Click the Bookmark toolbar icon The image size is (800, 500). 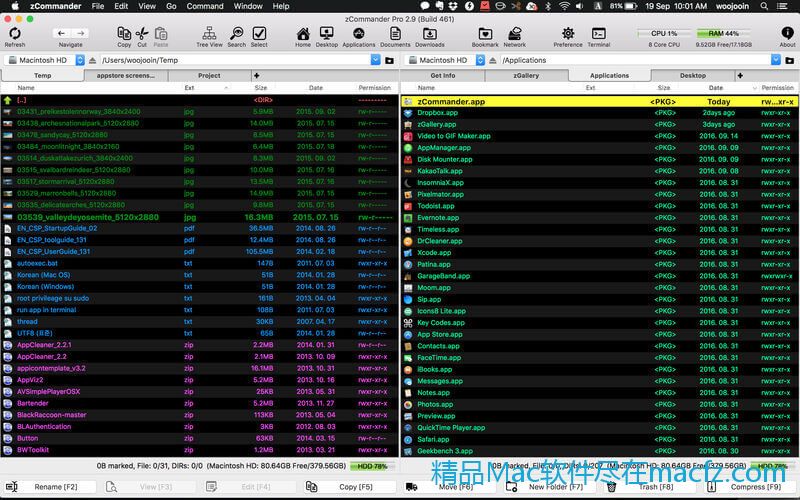click(x=485, y=34)
